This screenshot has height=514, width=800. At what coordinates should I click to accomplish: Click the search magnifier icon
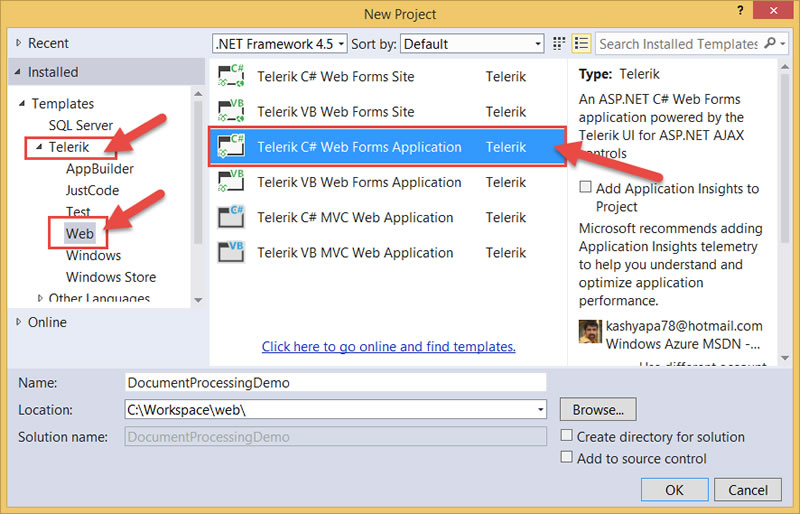coord(770,44)
